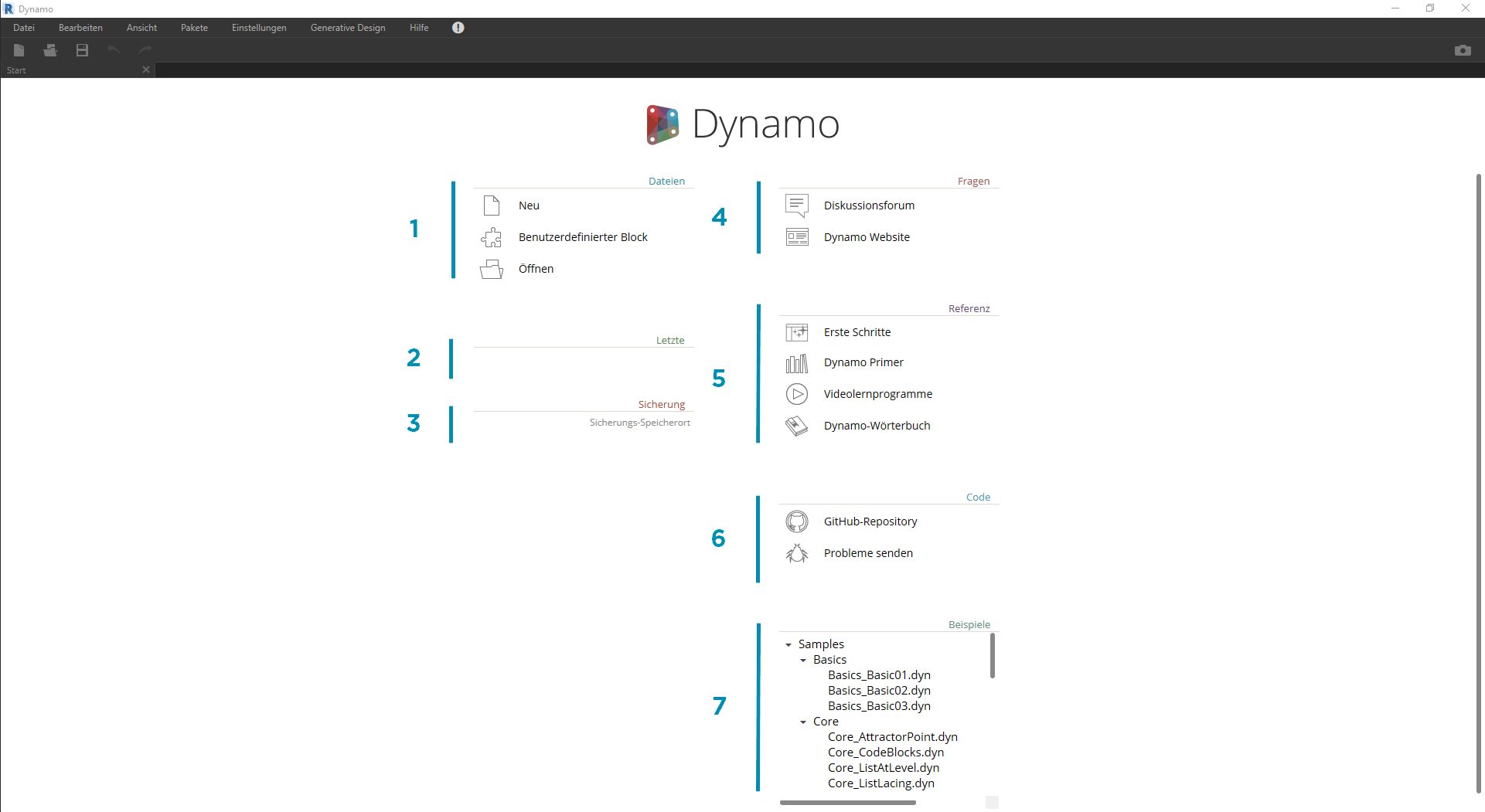Screen dimensions: 1485x812
Task: Open sample Core_AttractorPoint.dyn
Action: (x=892, y=737)
